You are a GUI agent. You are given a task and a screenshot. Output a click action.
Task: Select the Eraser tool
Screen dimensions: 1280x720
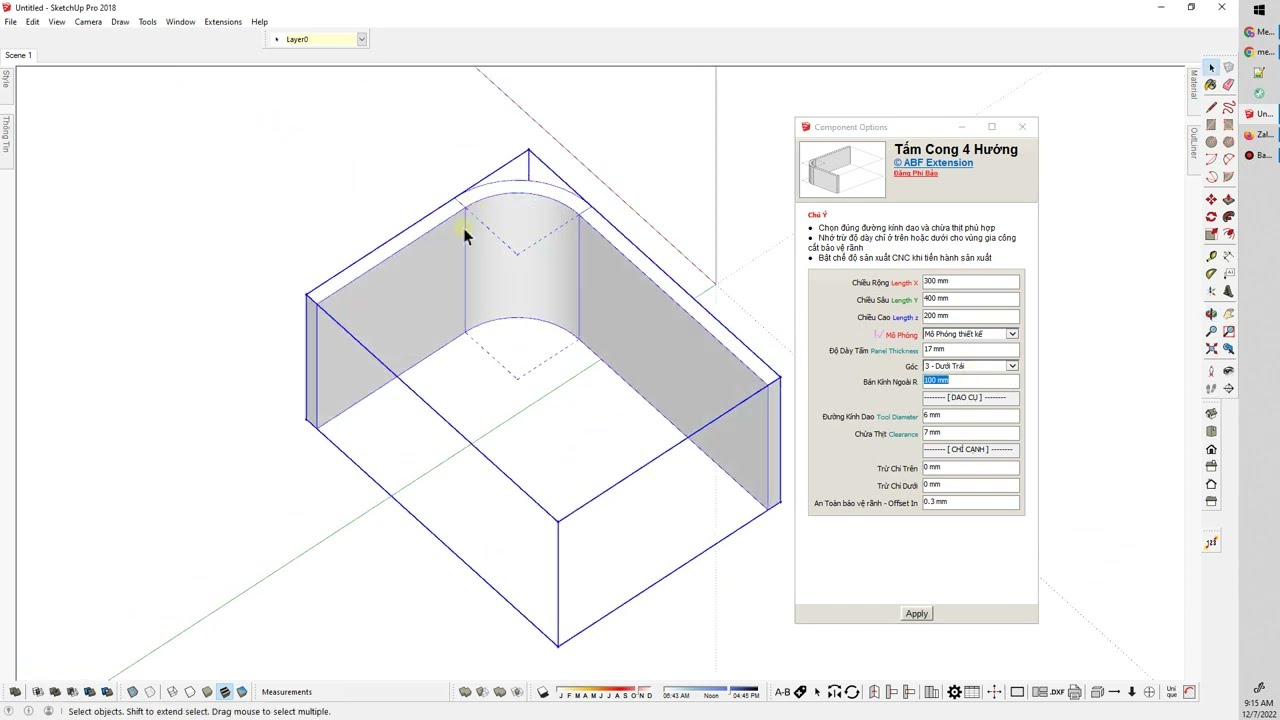click(x=1229, y=85)
